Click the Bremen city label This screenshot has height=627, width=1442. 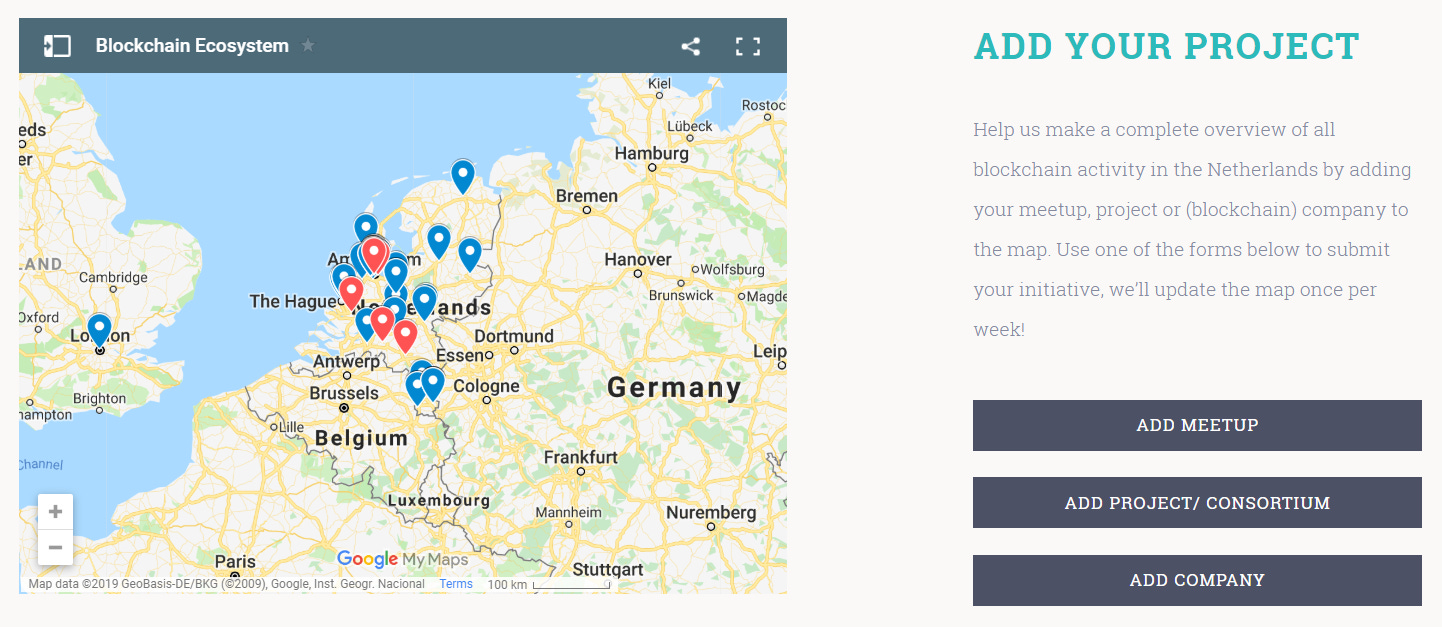pyautogui.click(x=587, y=196)
